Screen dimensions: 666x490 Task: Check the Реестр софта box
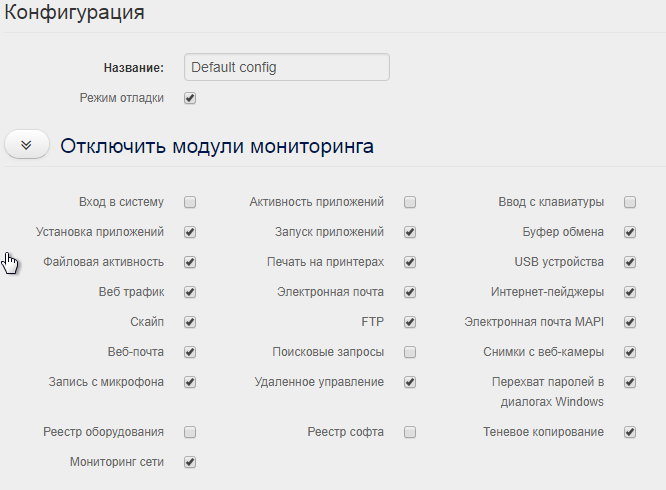(410, 432)
